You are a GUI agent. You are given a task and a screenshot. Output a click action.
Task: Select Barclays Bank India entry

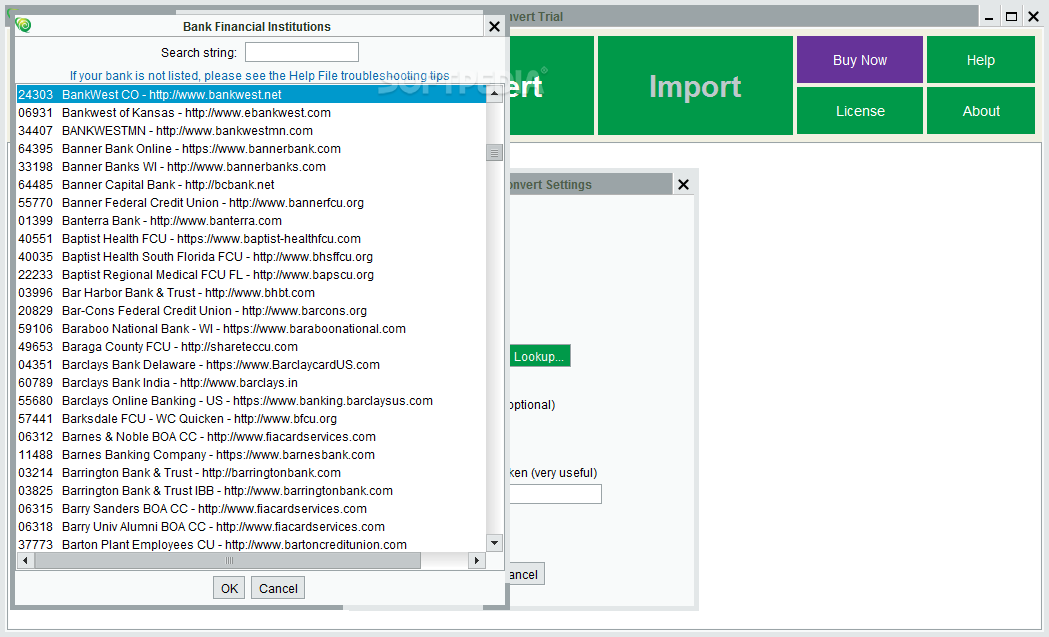(x=252, y=383)
